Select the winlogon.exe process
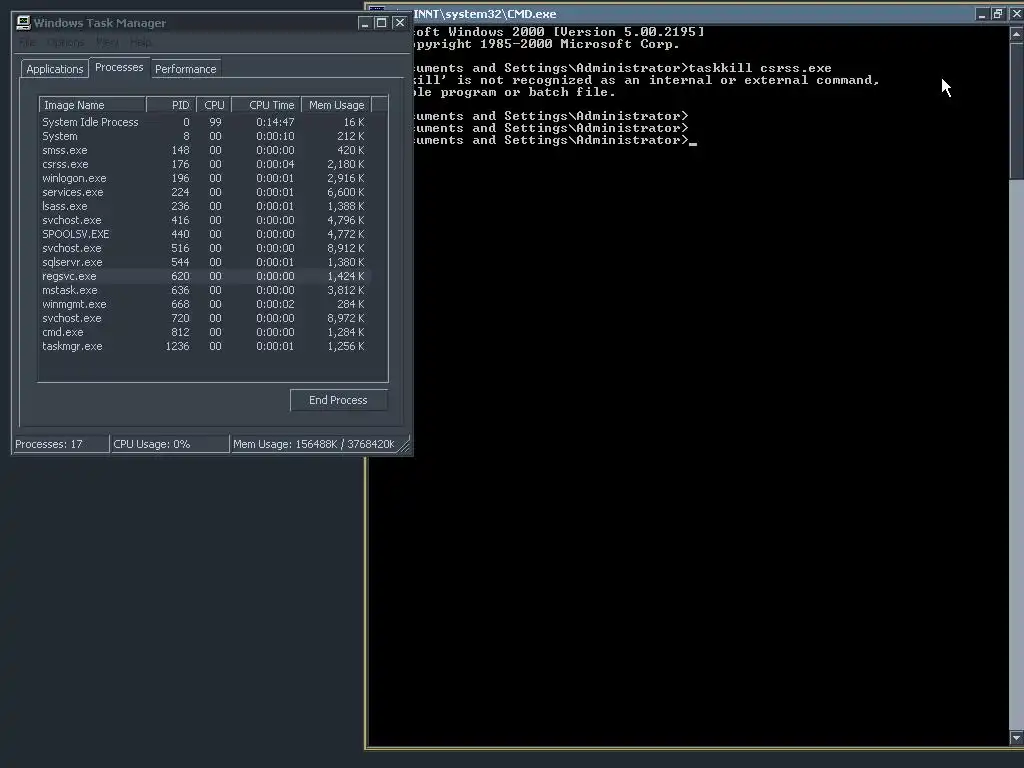The width and height of the screenshot is (1024, 768). (205, 178)
